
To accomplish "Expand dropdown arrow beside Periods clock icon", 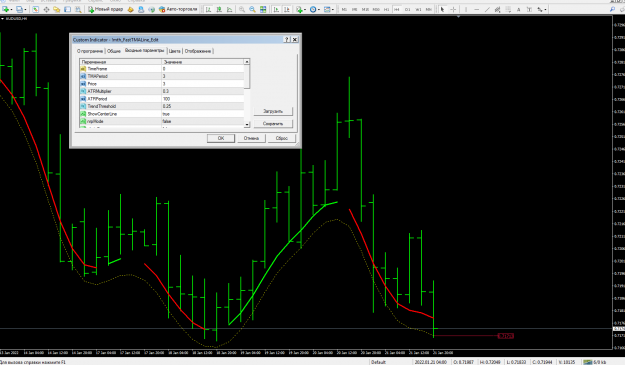I will point(319,10).
